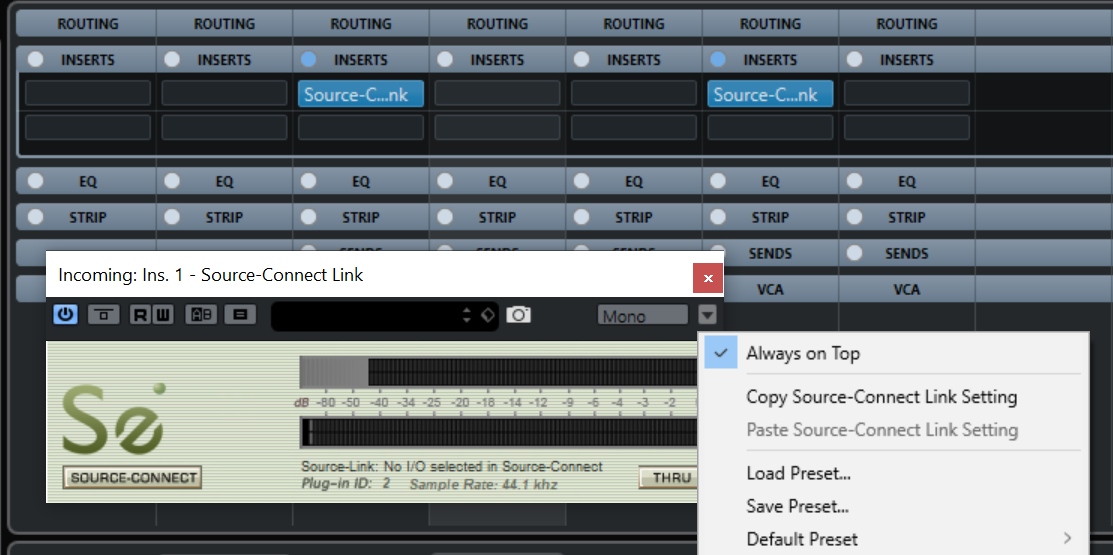
Task: Click the bypass effect icon
Action: coord(103,315)
